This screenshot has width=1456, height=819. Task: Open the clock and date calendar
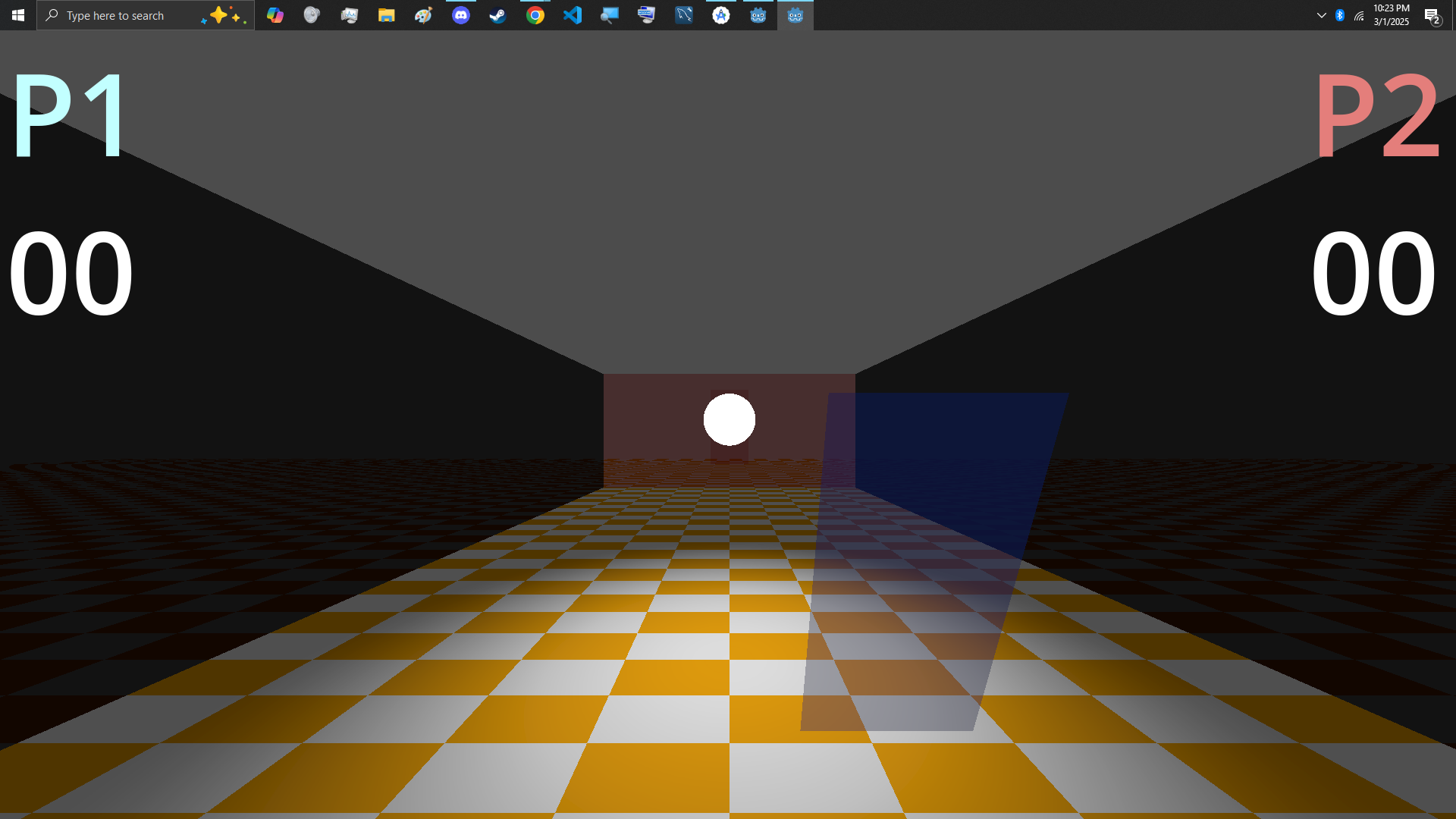tap(1392, 15)
